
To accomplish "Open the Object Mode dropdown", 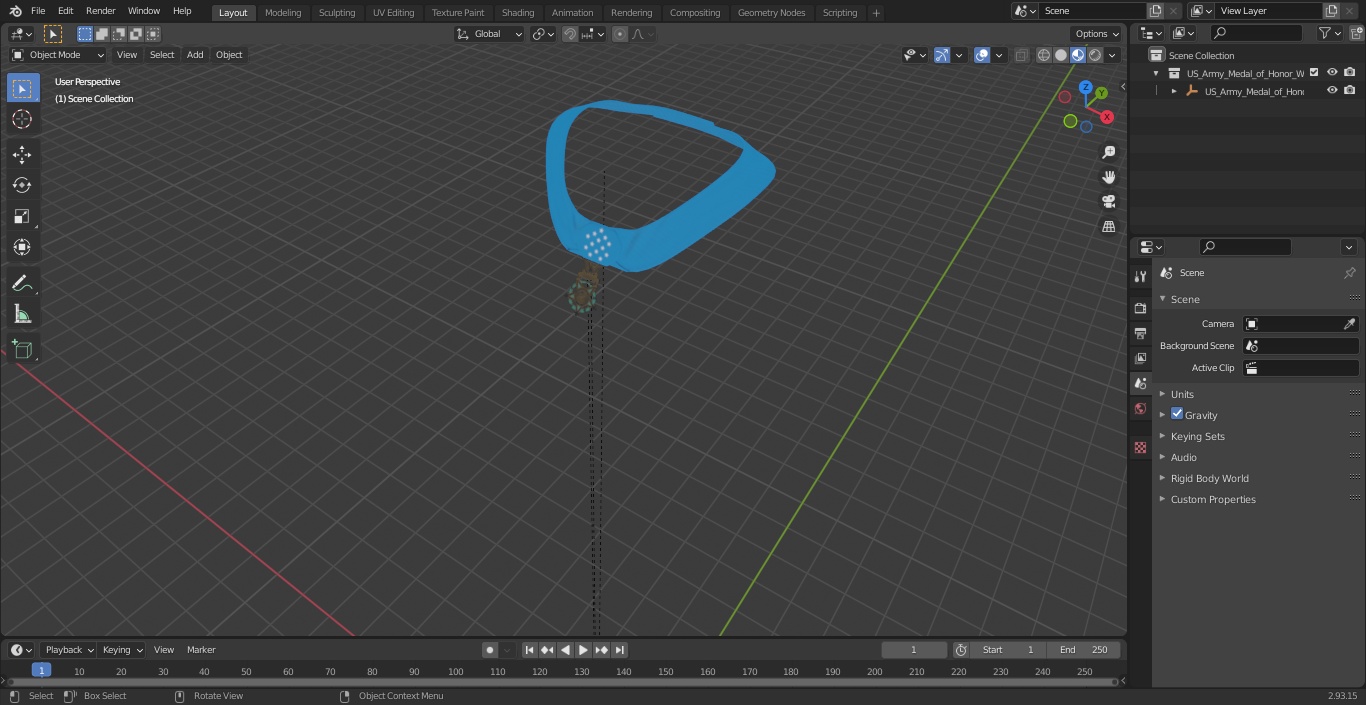I will pos(58,55).
